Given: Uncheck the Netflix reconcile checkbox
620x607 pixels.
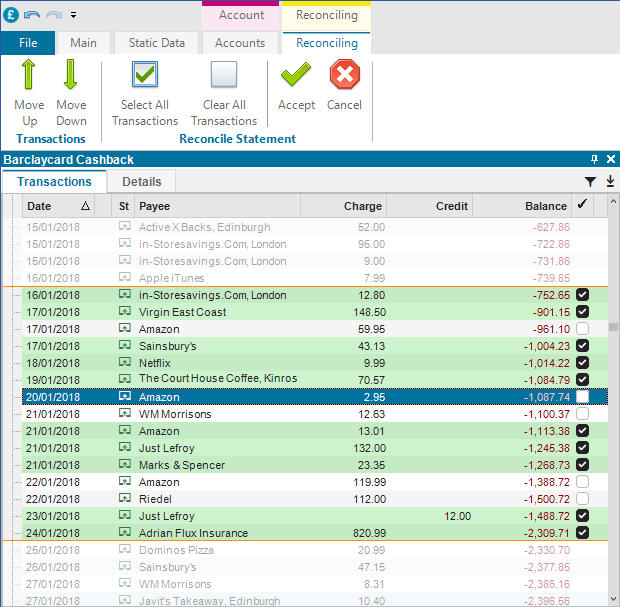Looking at the screenshot, I should [x=582, y=363].
